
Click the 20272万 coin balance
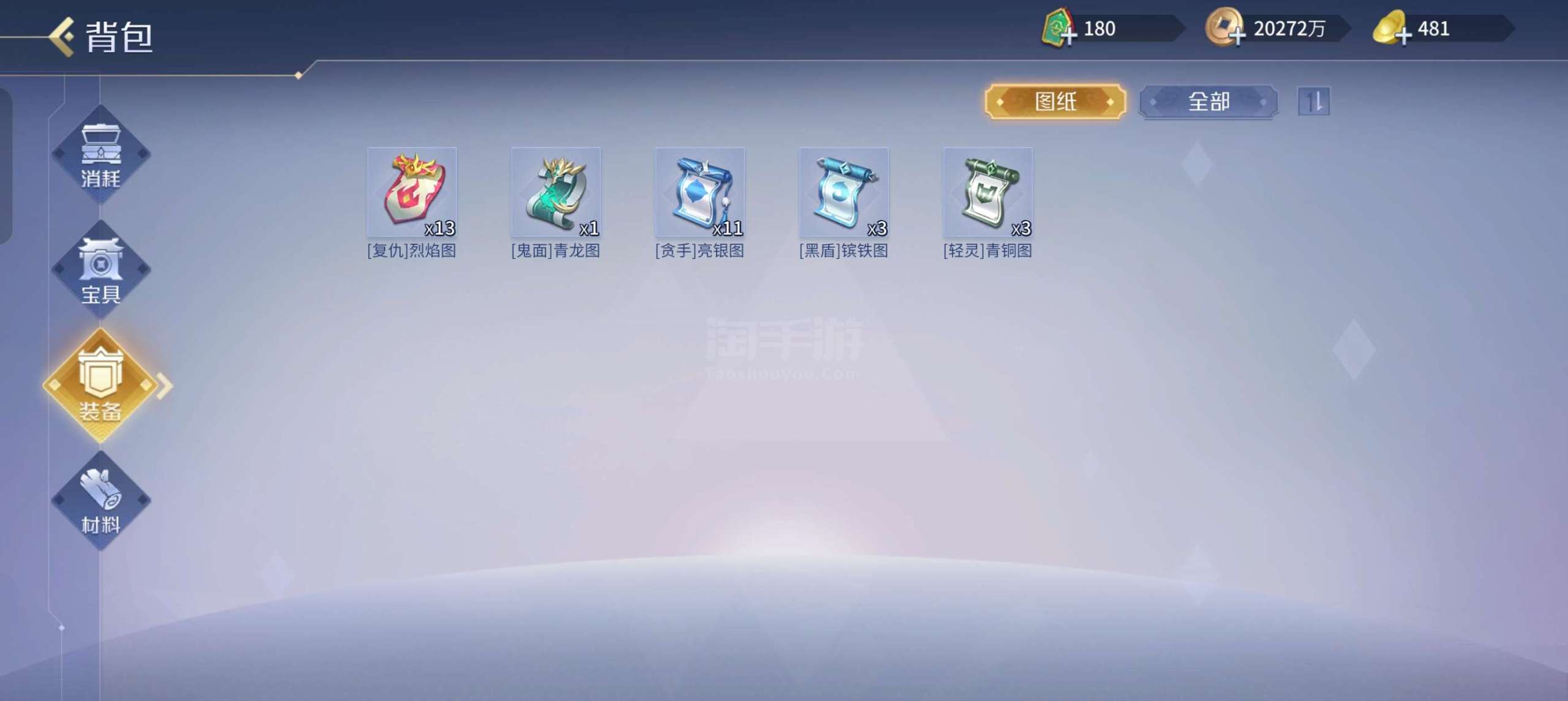[1289, 29]
